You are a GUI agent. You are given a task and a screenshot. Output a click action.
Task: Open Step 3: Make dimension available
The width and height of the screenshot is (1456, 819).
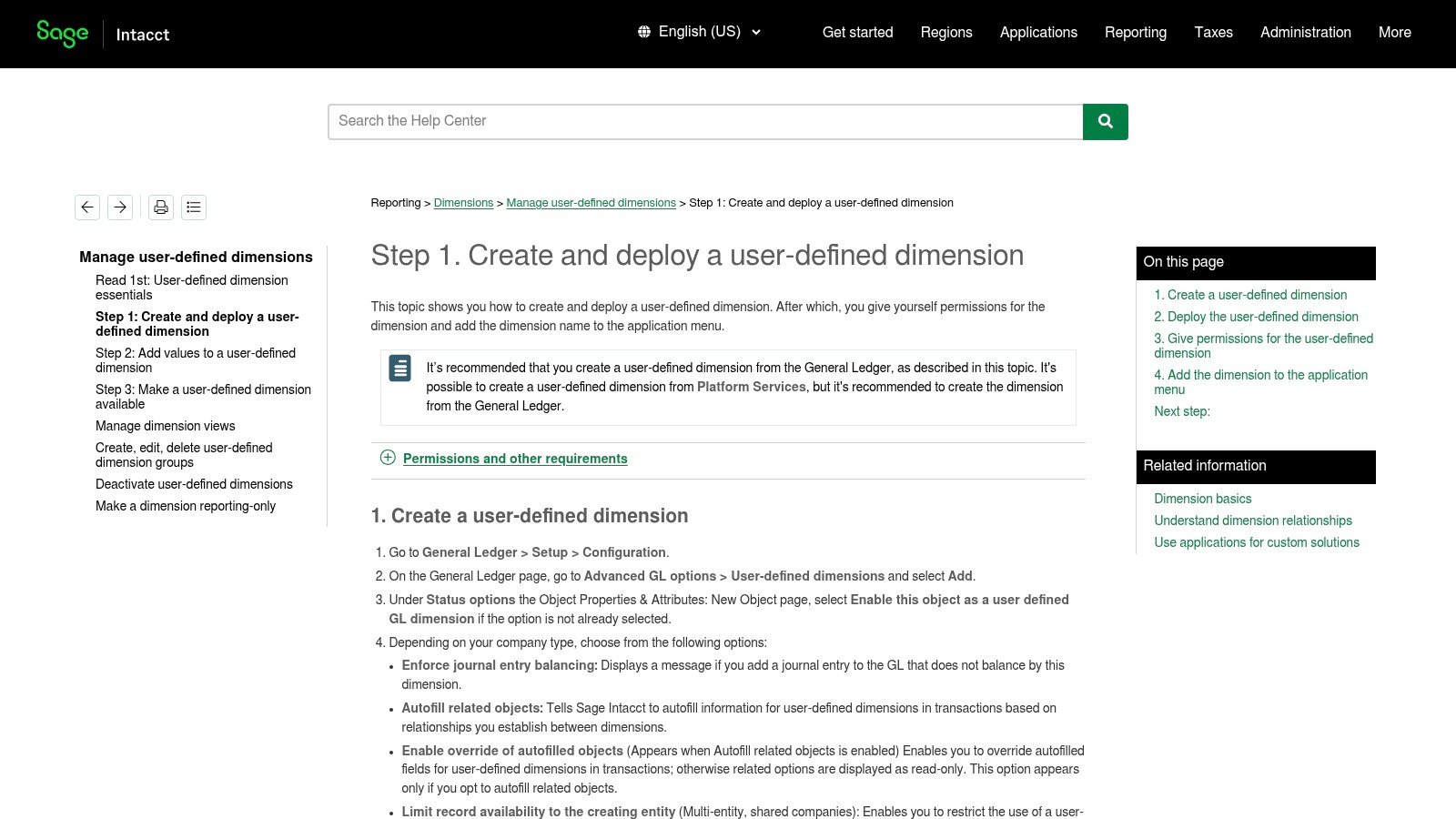click(x=203, y=397)
